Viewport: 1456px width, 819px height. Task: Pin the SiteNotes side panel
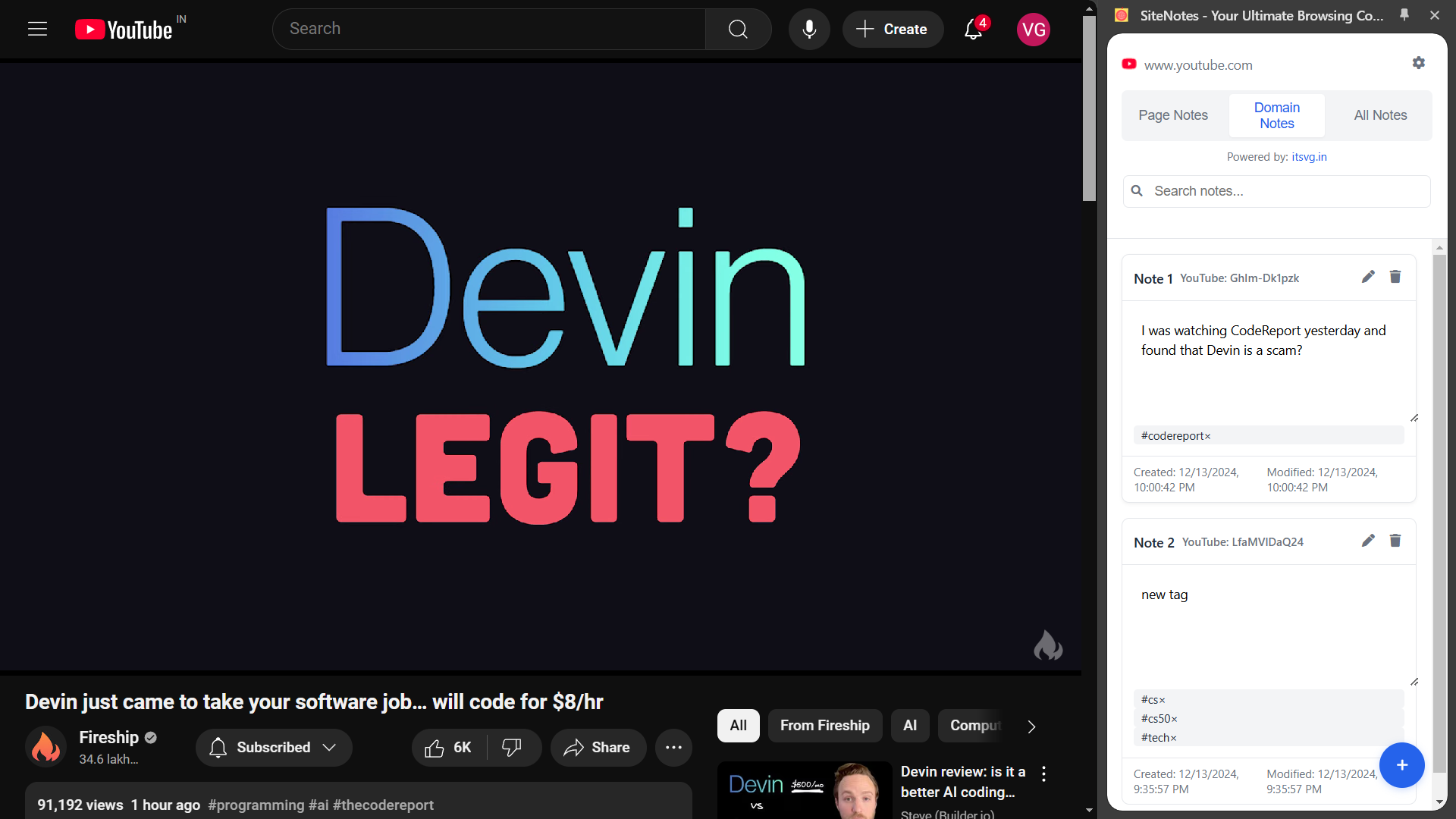click(1404, 14)
